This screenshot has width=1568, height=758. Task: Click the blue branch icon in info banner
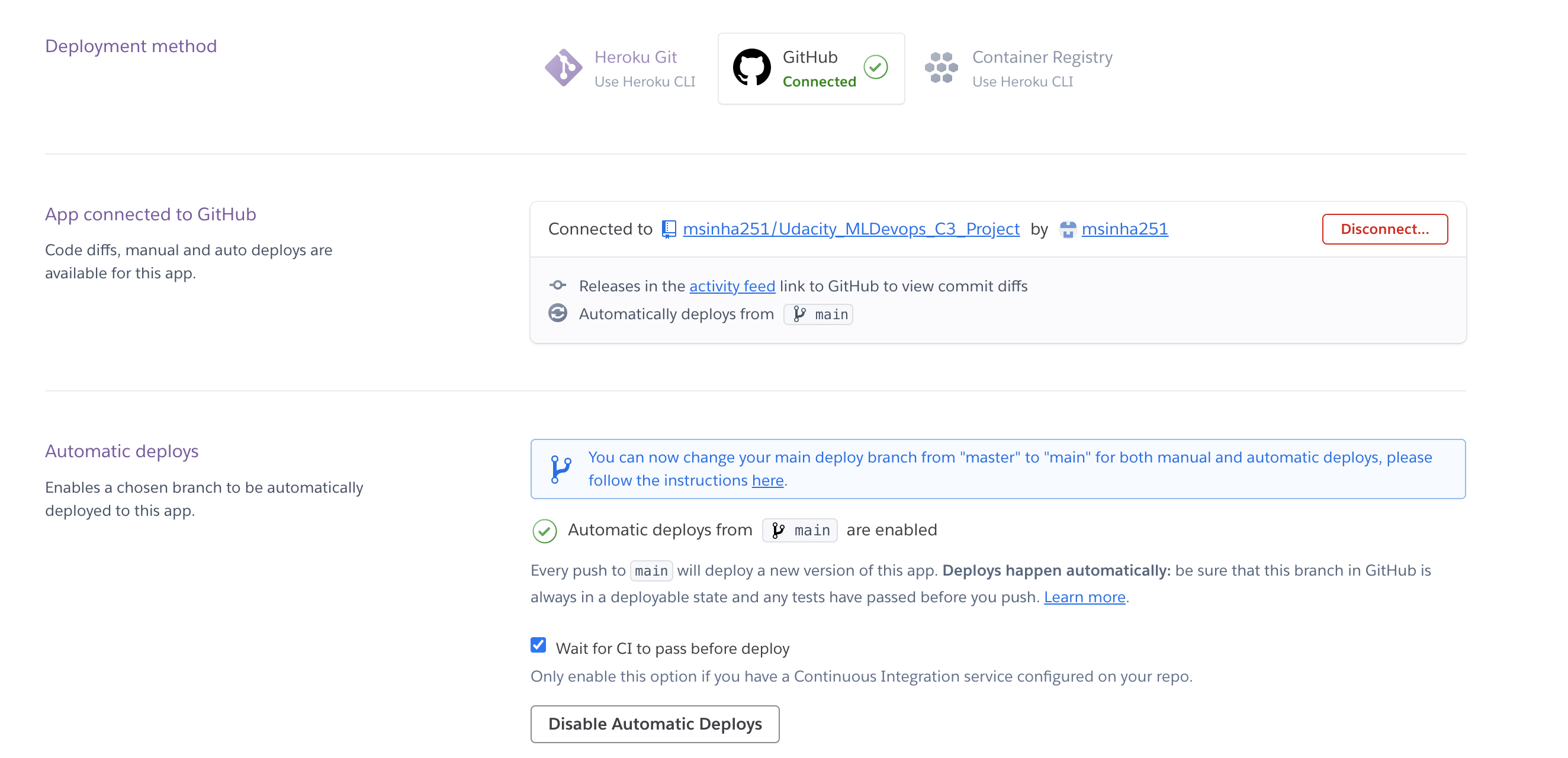click(561, 469)
